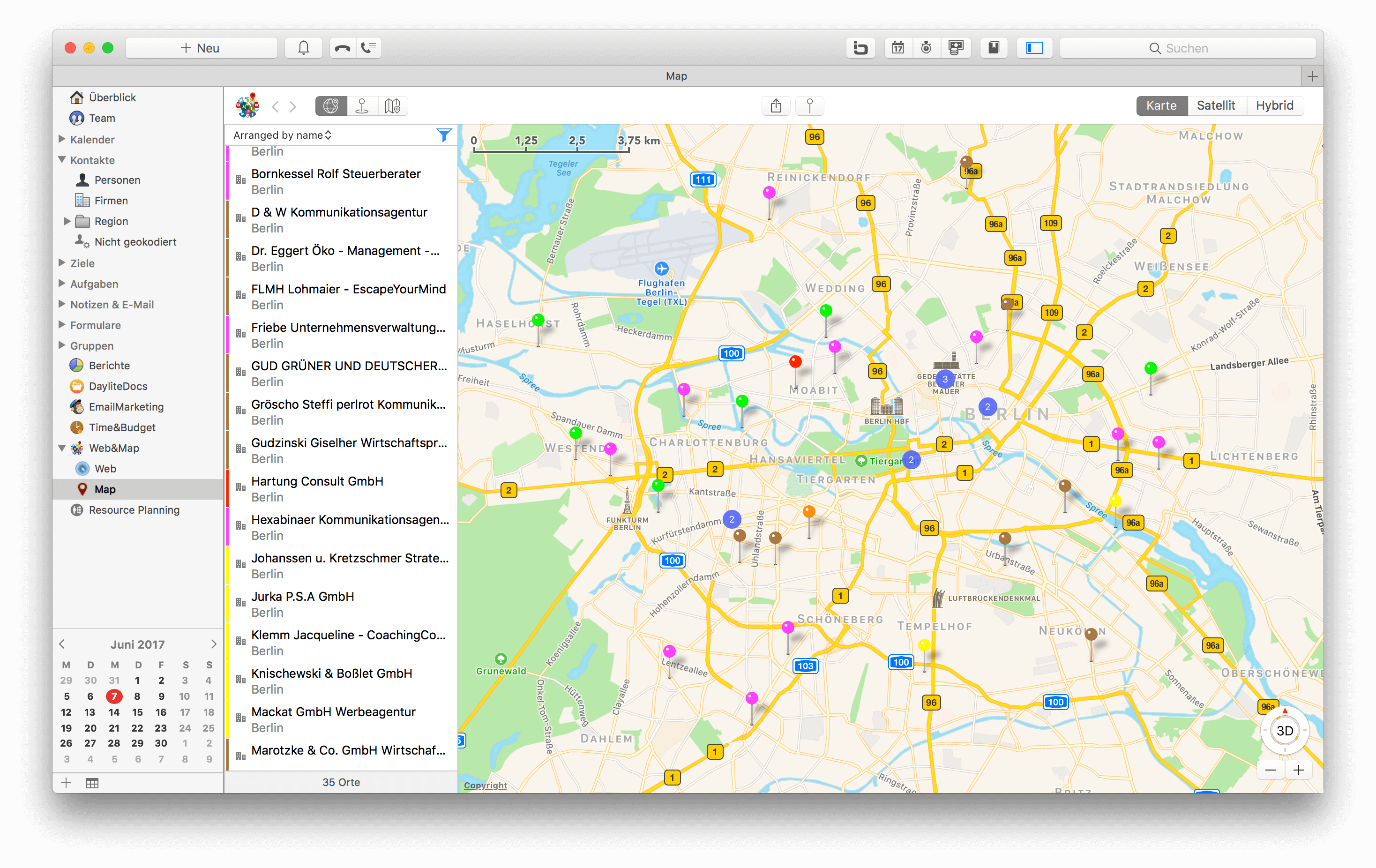This screenshot has height=868, width=1376.
Task: Switch map to Satellit mode
Action: pos(1217,105)
